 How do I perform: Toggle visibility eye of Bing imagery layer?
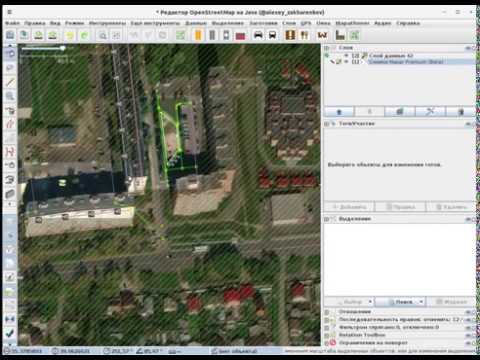(347, 62)
